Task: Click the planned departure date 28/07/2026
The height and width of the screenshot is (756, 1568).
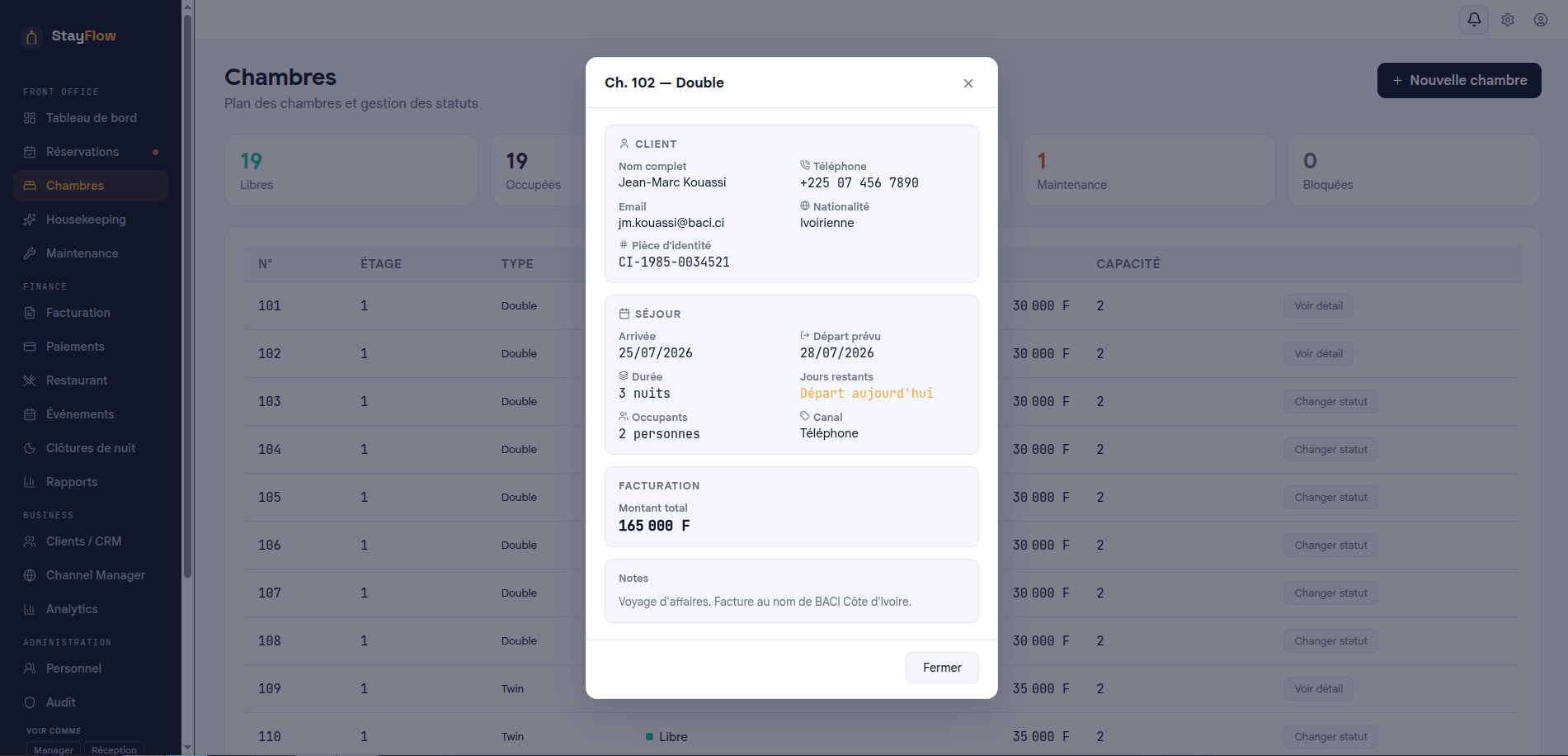Action: (x=837, y=353)
